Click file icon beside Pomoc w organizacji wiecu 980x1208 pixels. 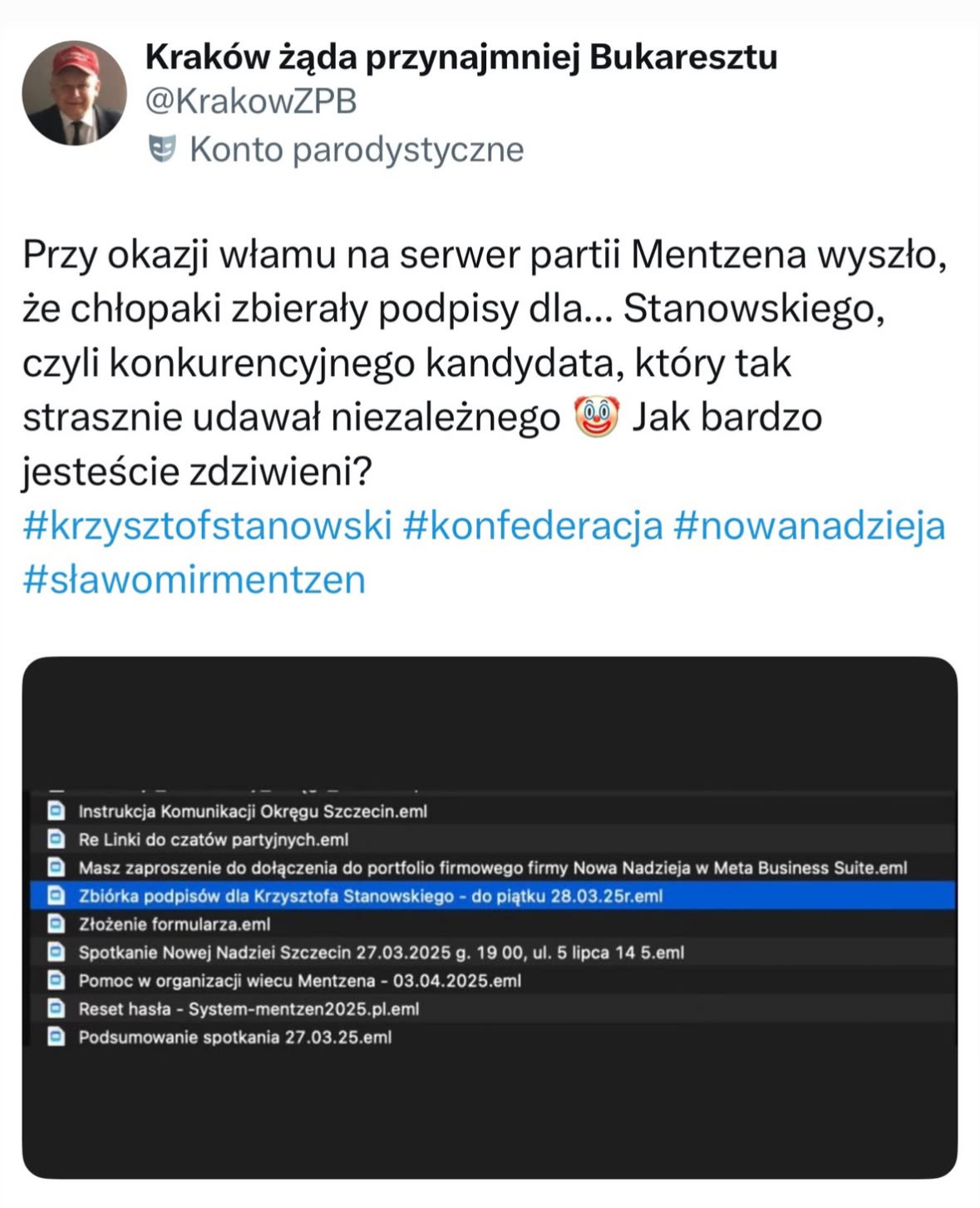pyautogui.click(x=56, y=981)
